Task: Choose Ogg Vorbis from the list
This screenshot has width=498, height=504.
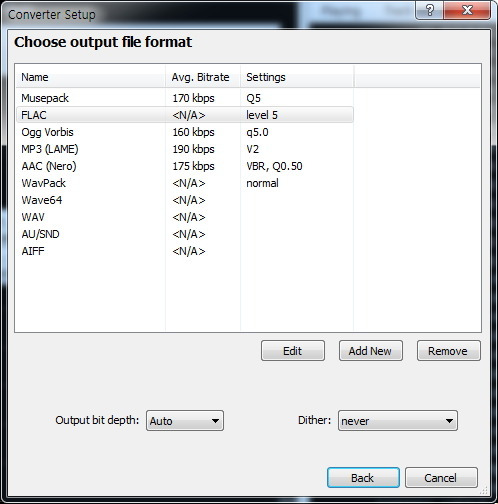Action: tap(185, 132)
